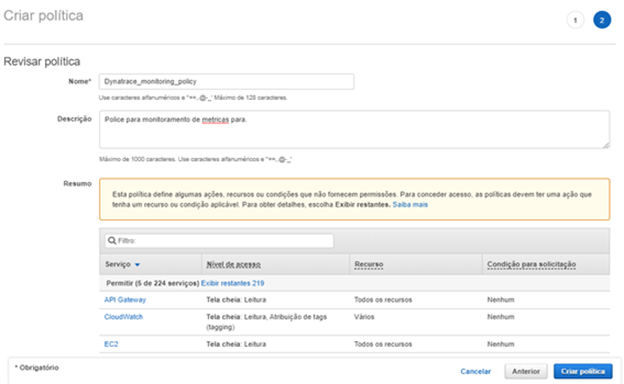Click the Condição para solicitação header
The height and width of the screenshot is (384, 624).
(x=531, y=264)
